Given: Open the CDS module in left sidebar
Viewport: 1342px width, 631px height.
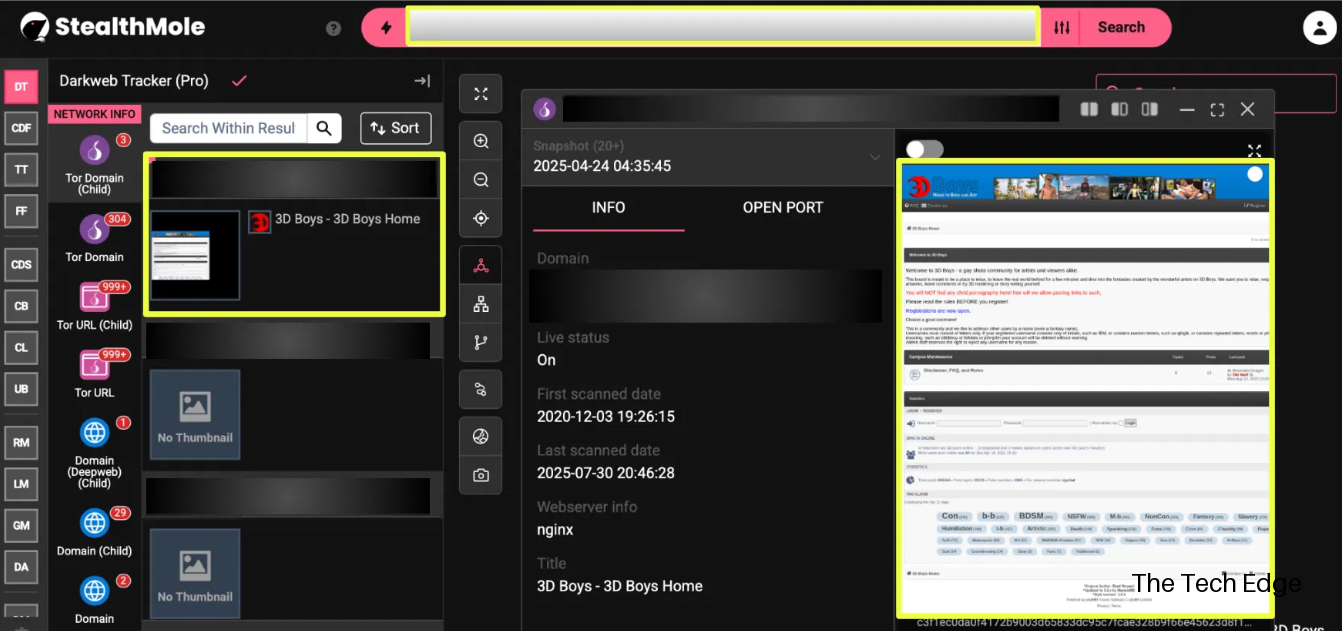Looking at the screenshot, I should (21, 265).
